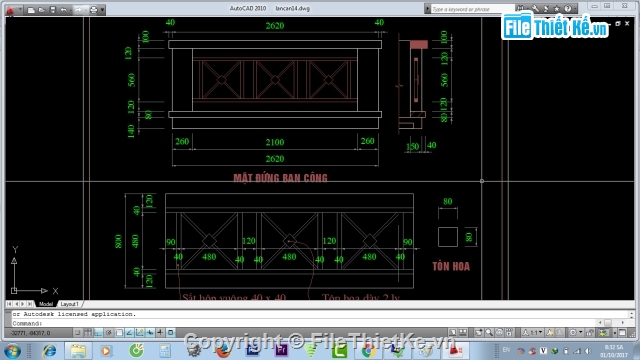Click the Plot printer icon

tap(93, 10)
